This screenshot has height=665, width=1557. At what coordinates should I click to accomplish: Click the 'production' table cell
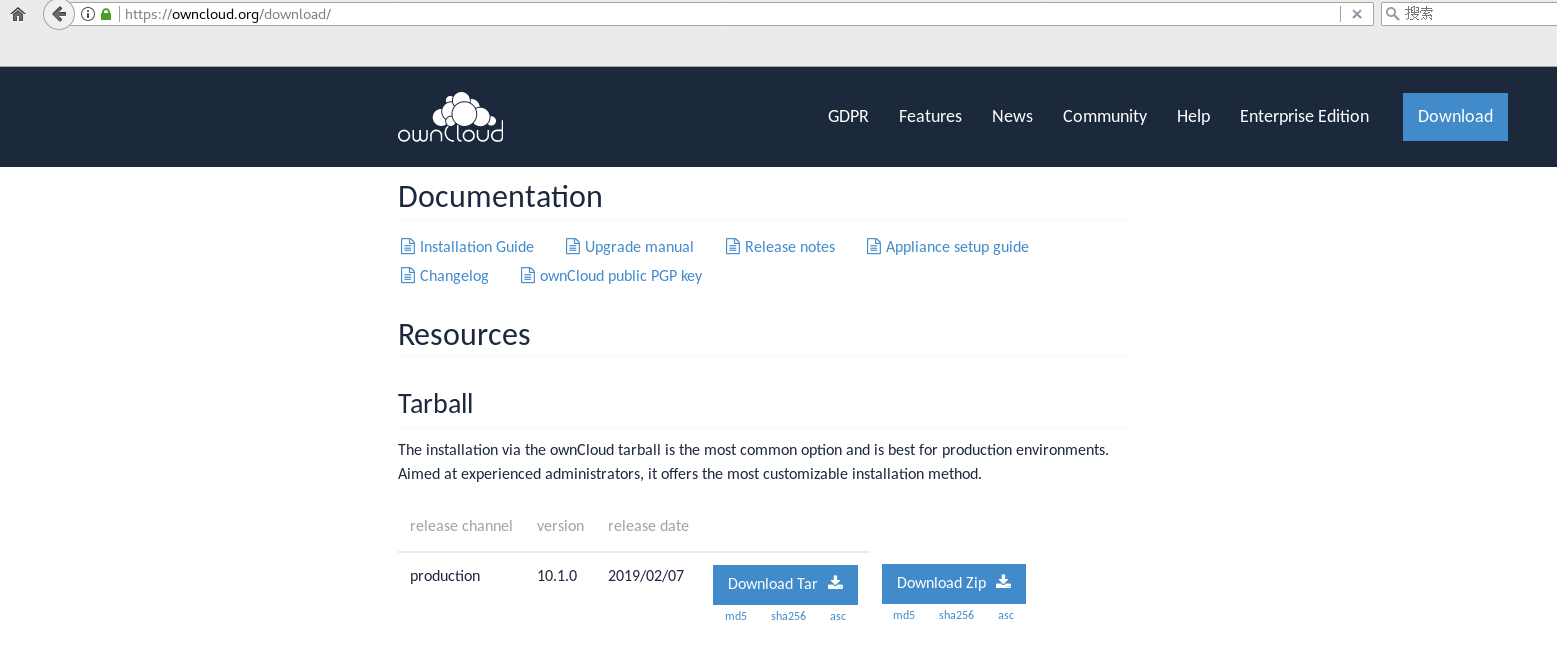point(445,576)
